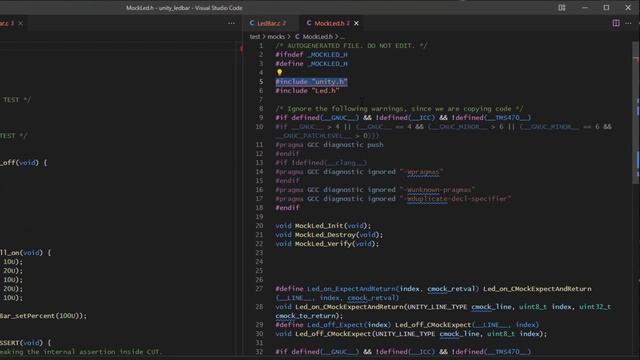Open the 'mocks' breadcrumb folder
This screenshot has width=640, height=360.
pos(276,37)
